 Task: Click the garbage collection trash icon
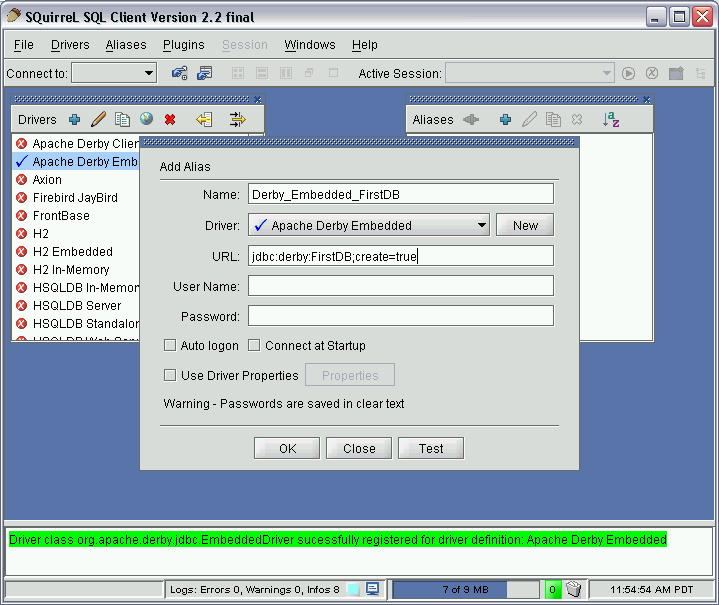pyautogui.click(x=573, y=589)
